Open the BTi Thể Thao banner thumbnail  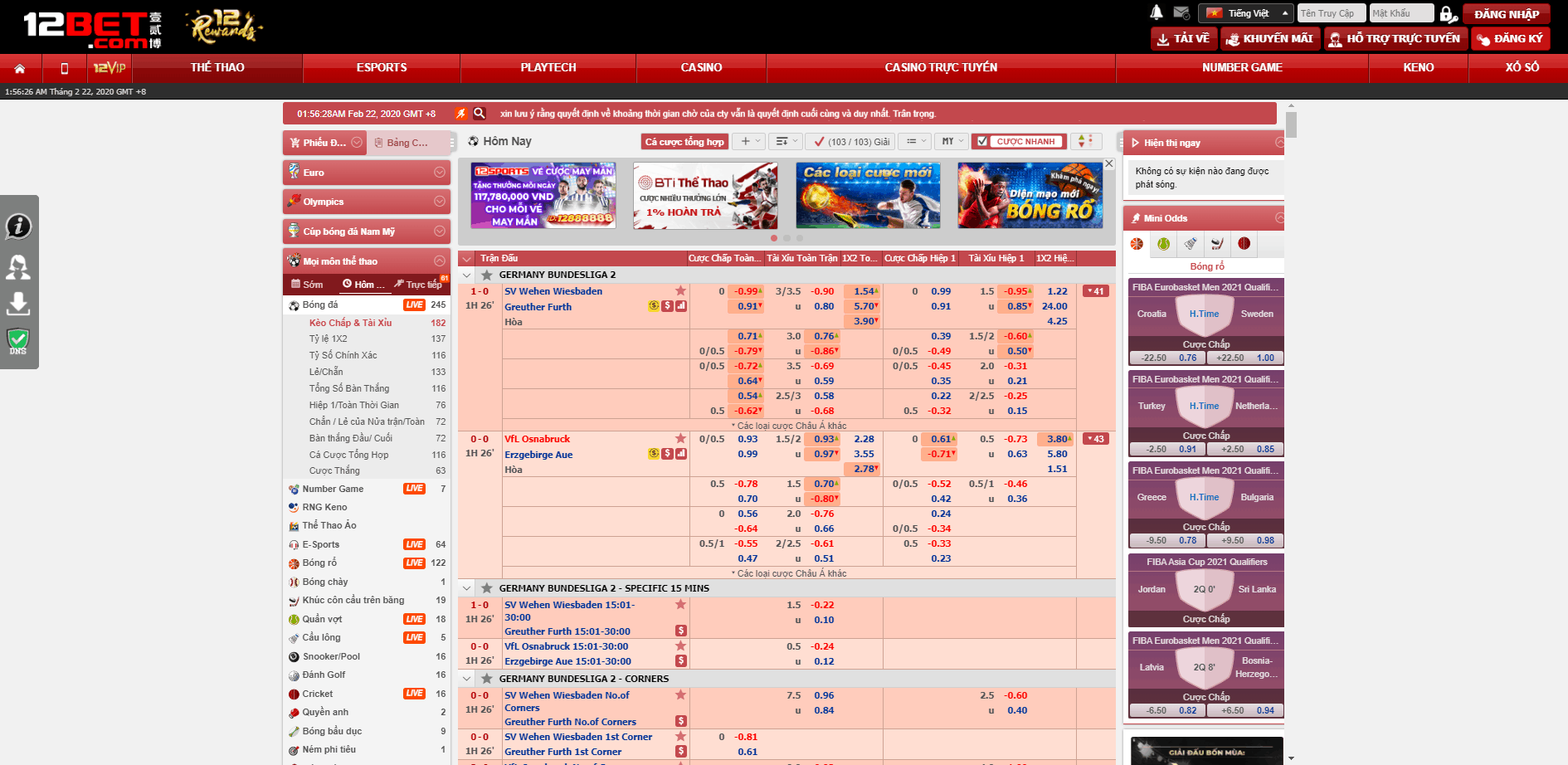[706, 196]
